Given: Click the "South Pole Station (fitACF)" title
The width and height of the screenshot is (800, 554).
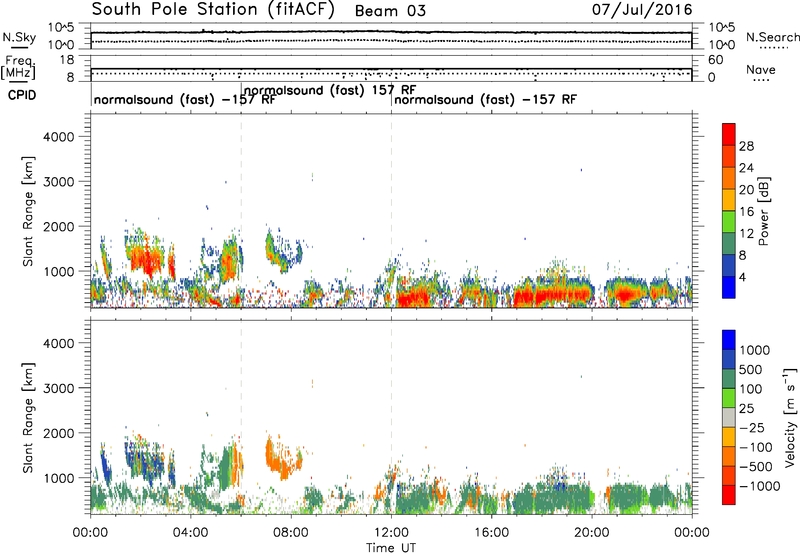Looking at the screenshot, I should [213, 10].
